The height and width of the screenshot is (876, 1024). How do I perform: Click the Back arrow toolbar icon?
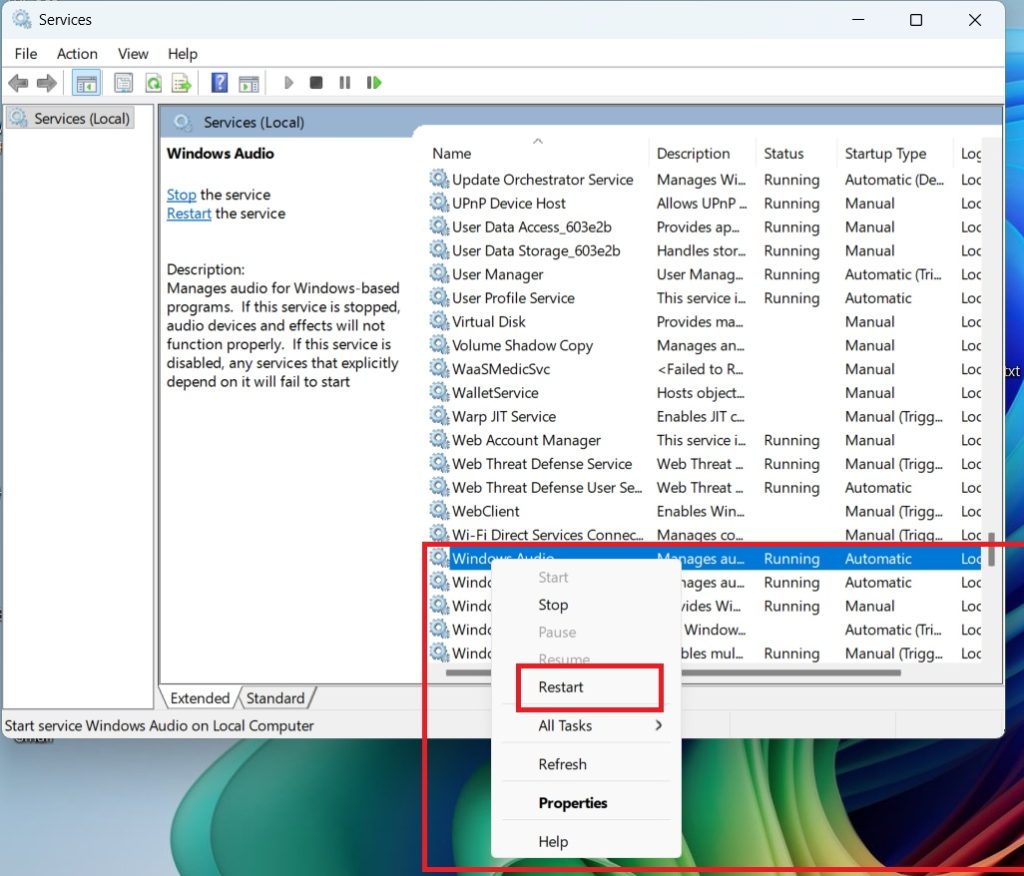click(18, 83)
